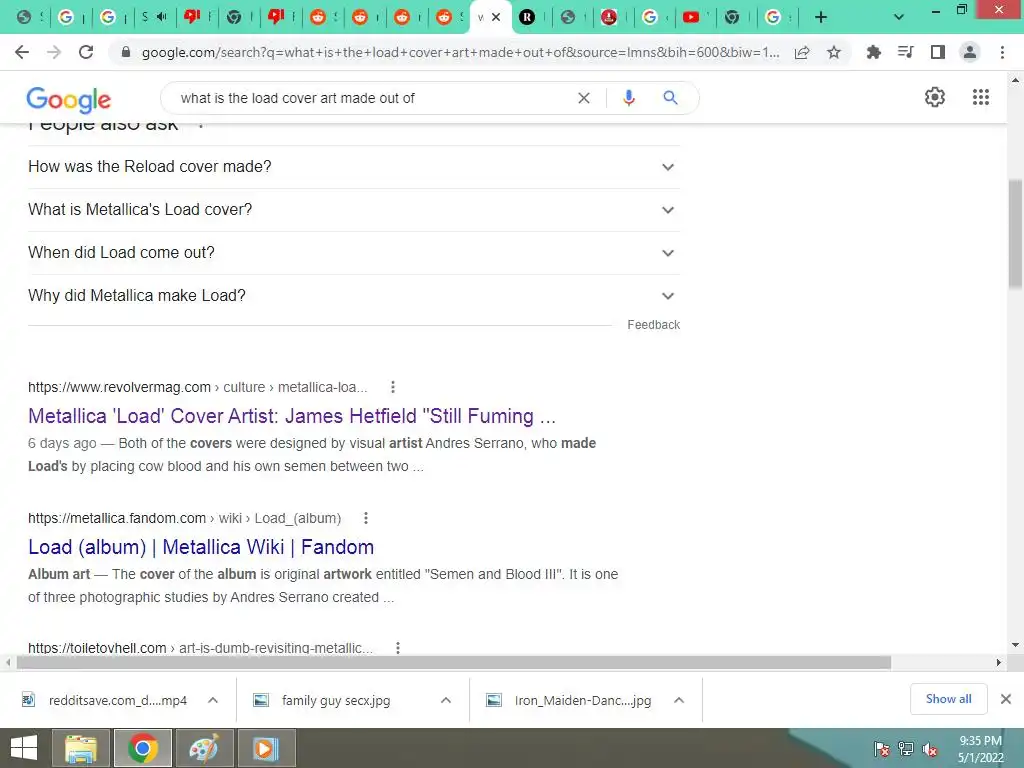Open options caret for family guy secx.jpg

click(x=446, y=700)
